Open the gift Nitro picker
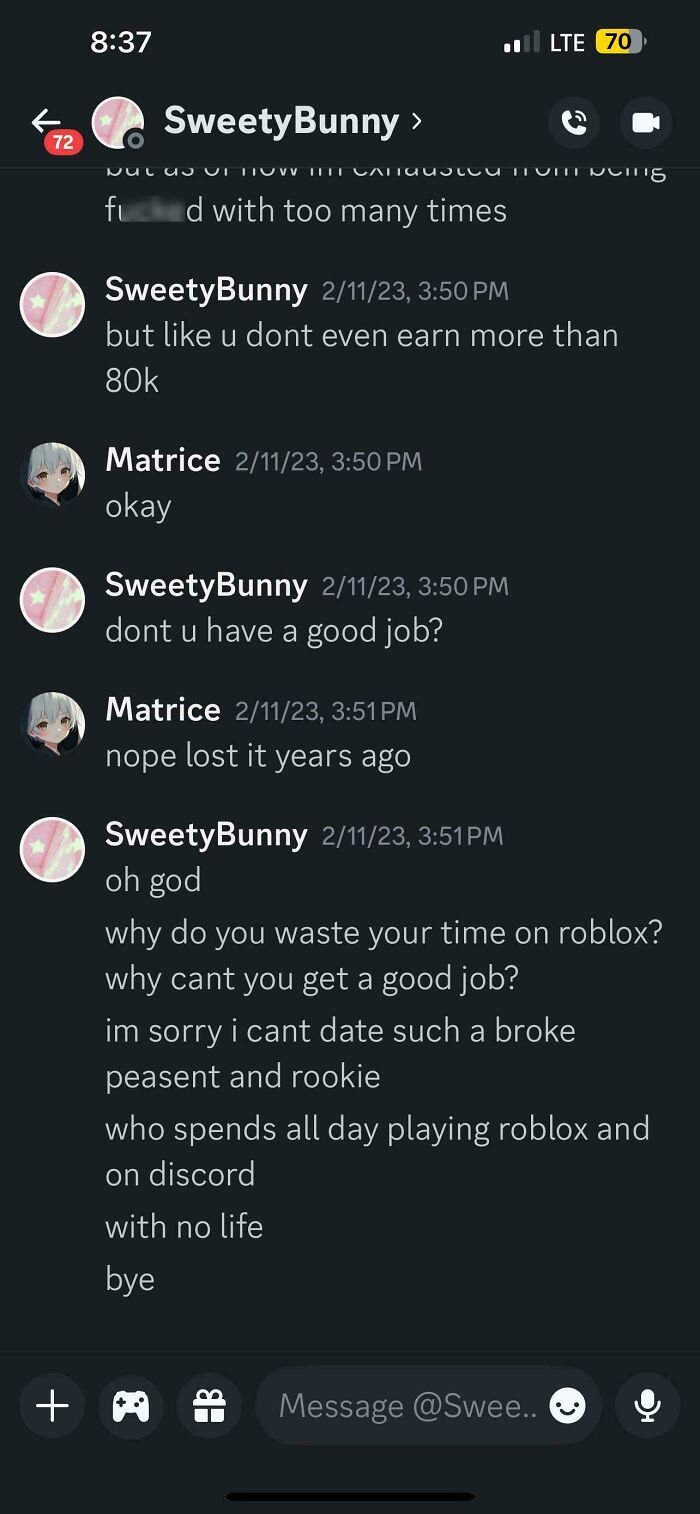Image resolution: width=700 pixels, height=1514 pixels. click(x=208, y=1405)
